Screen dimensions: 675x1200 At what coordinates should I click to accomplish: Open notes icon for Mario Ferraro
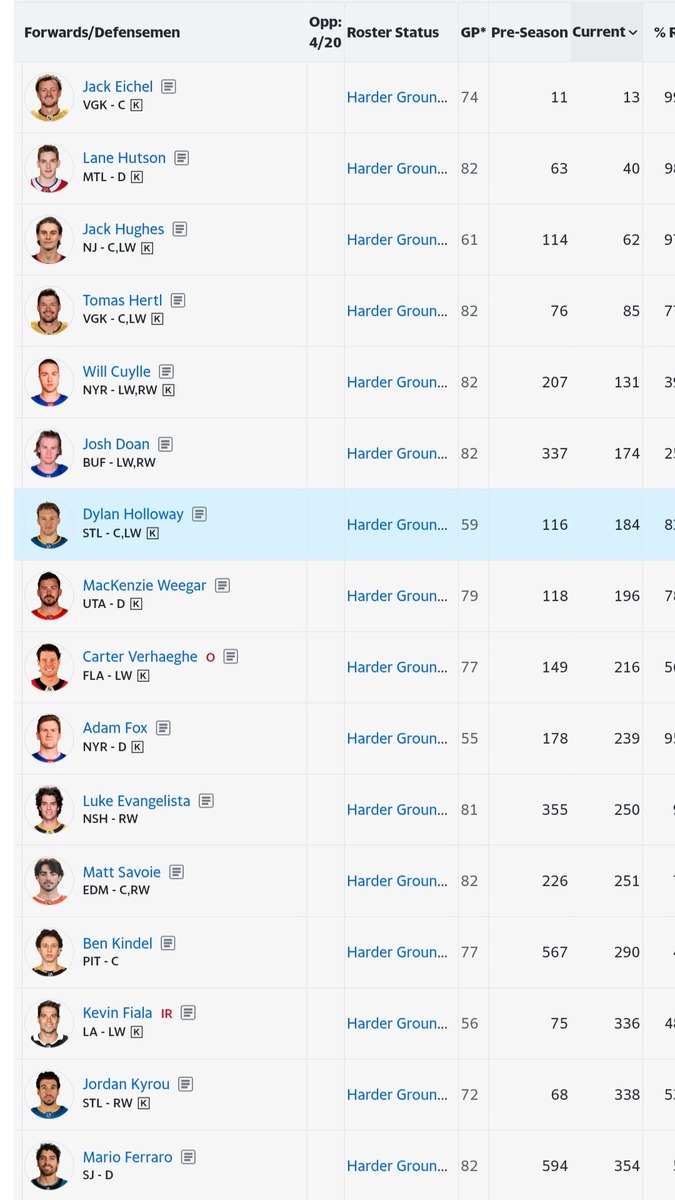tap(188, 1157)
